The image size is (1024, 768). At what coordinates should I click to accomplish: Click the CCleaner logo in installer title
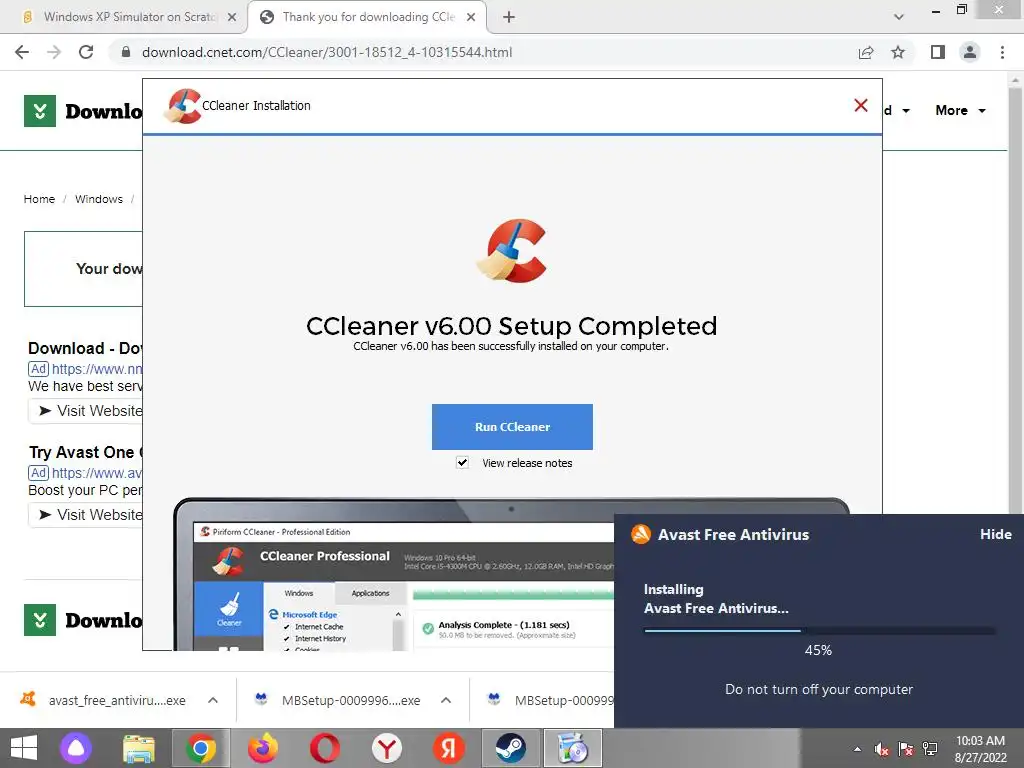182,106
